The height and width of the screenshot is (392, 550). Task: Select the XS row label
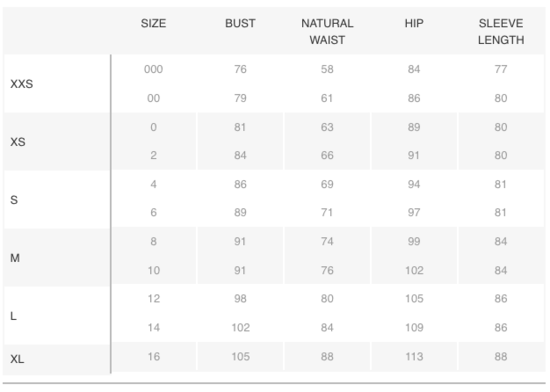click(x=18, y=142)
